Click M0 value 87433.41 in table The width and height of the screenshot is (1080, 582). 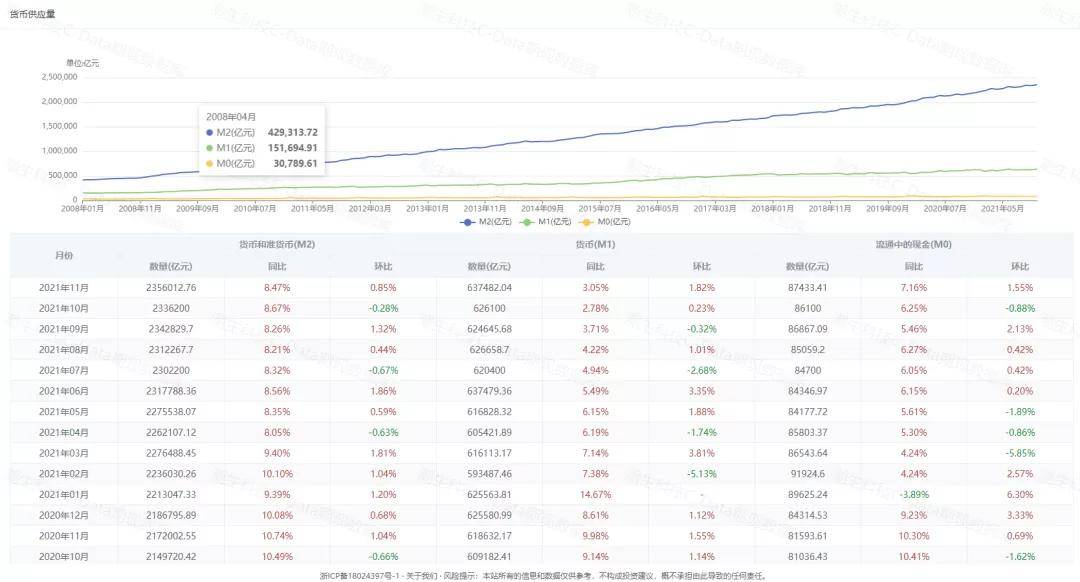coord(807,287)
